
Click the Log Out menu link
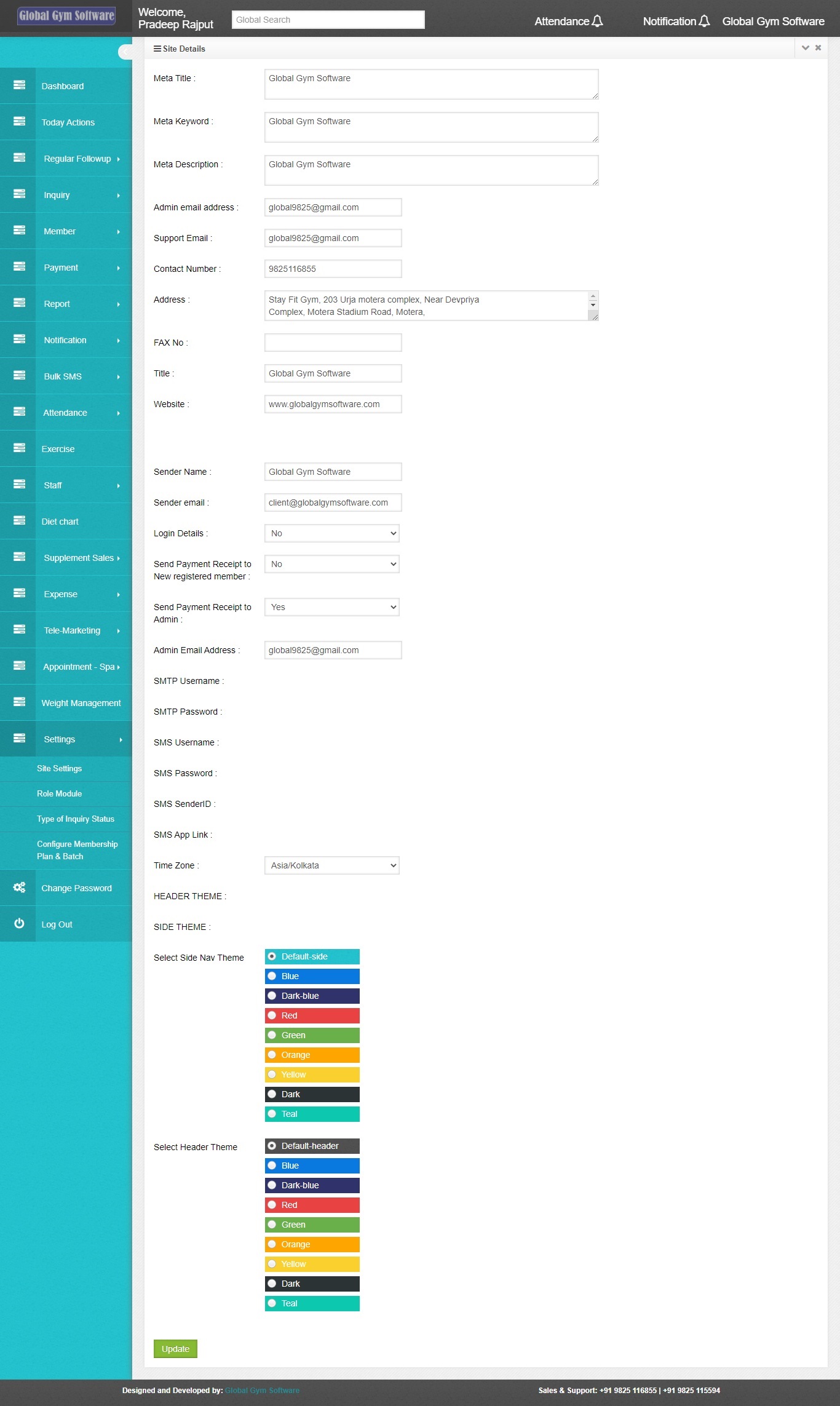point(57,924)
